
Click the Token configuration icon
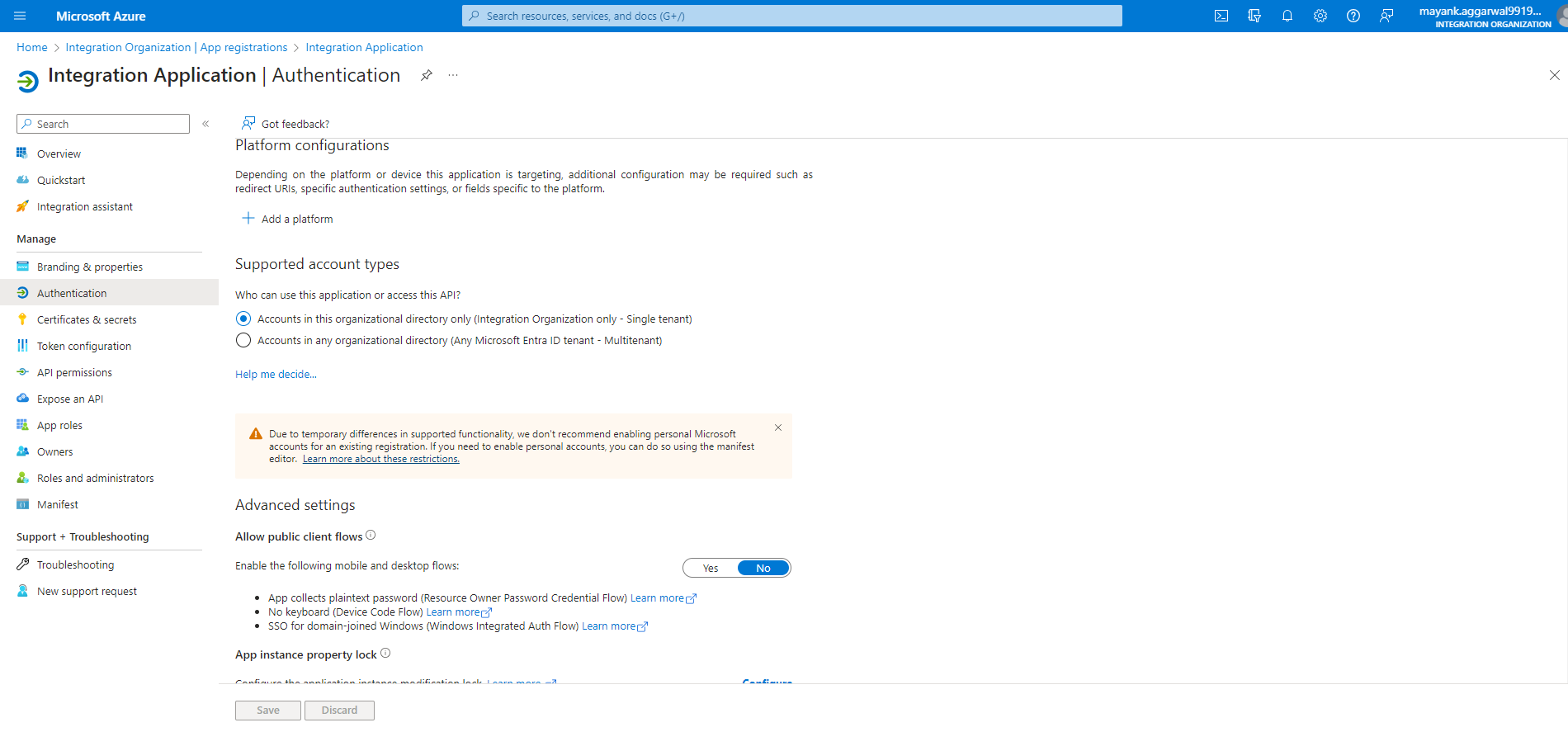click(x=22, y=346)
